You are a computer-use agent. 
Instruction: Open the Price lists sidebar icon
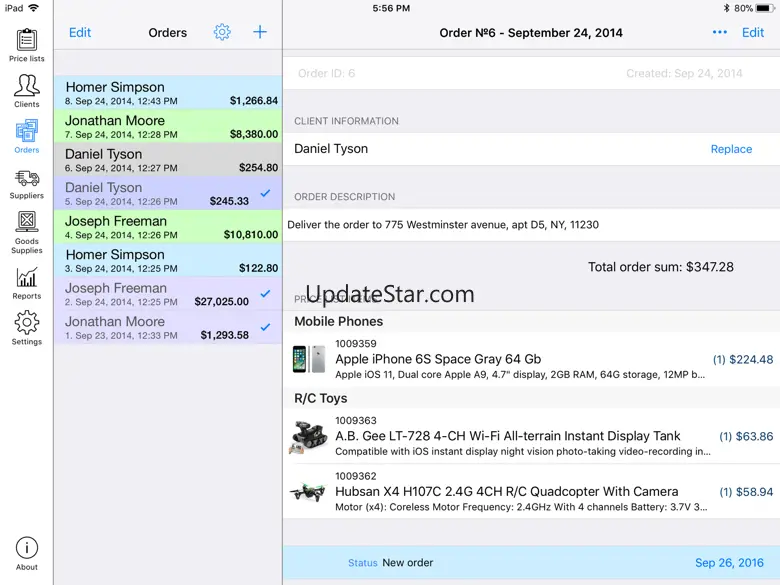point(27,41)
